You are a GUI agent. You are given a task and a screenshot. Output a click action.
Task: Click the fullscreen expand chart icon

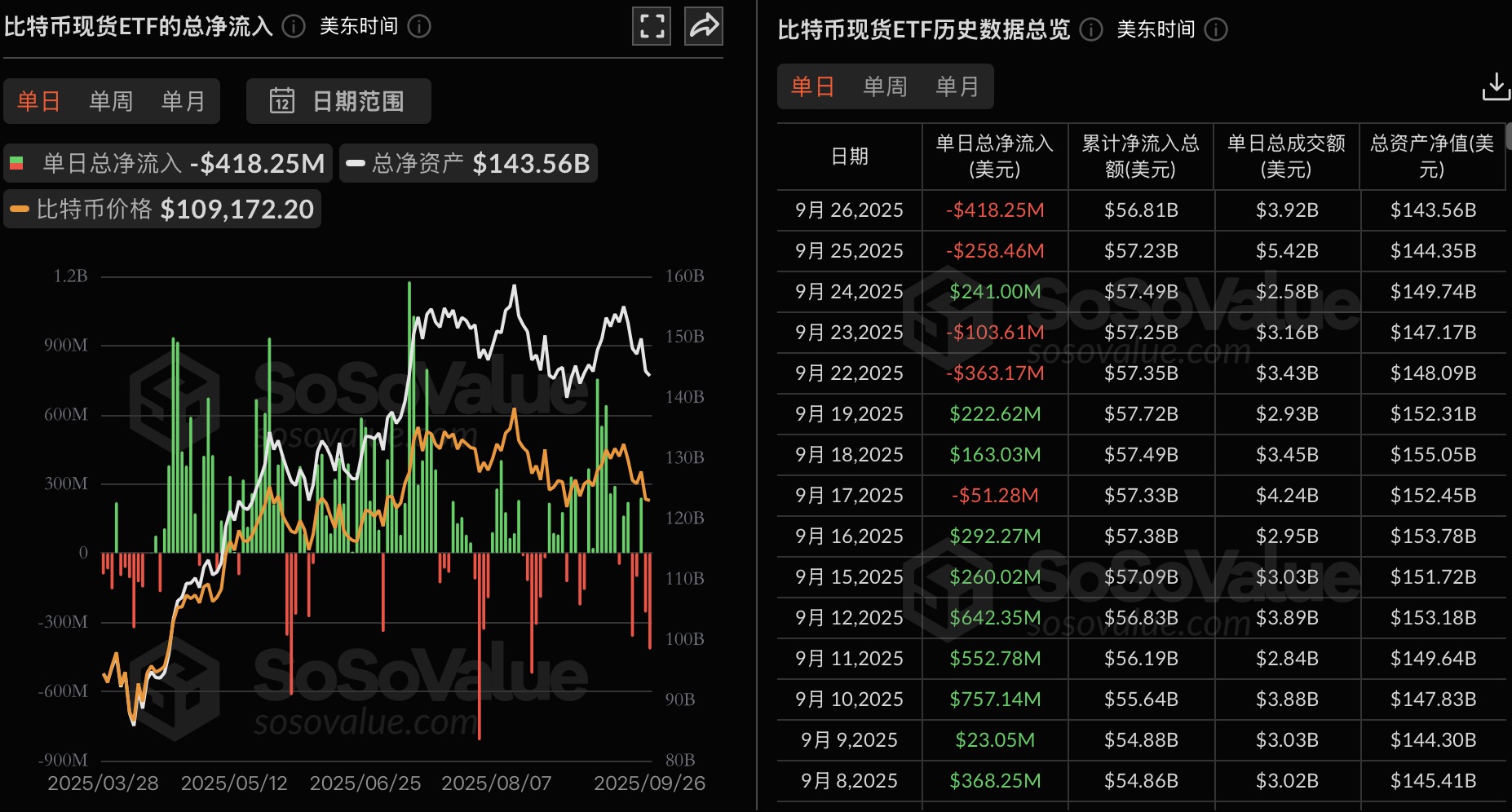(x=651, y=26)
